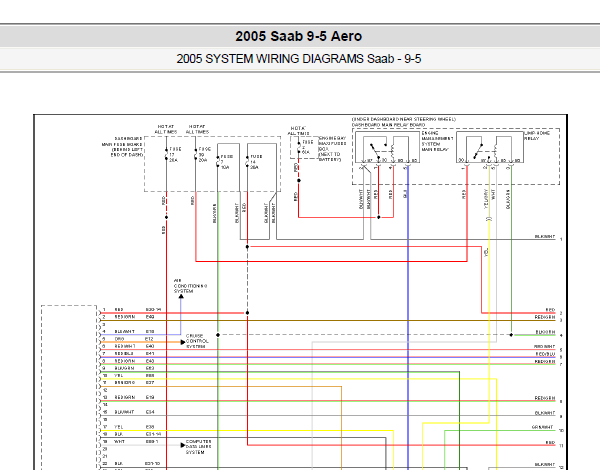Click the '2005 Saab 9-5 Aero' title
Screen dimensions: 600x470
click(x=298, y=36)
